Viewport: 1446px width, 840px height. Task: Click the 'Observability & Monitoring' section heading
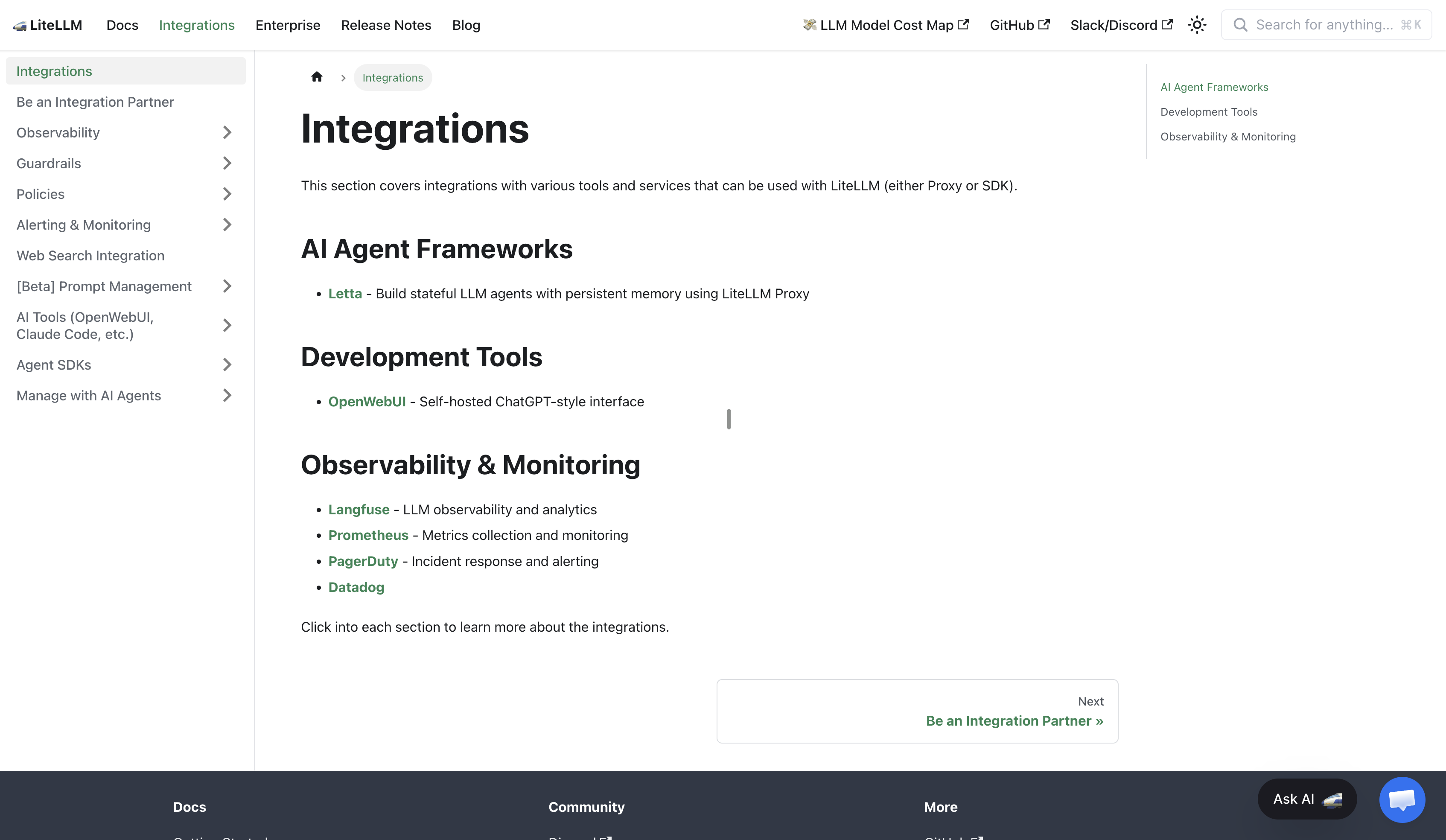(470, 465)
